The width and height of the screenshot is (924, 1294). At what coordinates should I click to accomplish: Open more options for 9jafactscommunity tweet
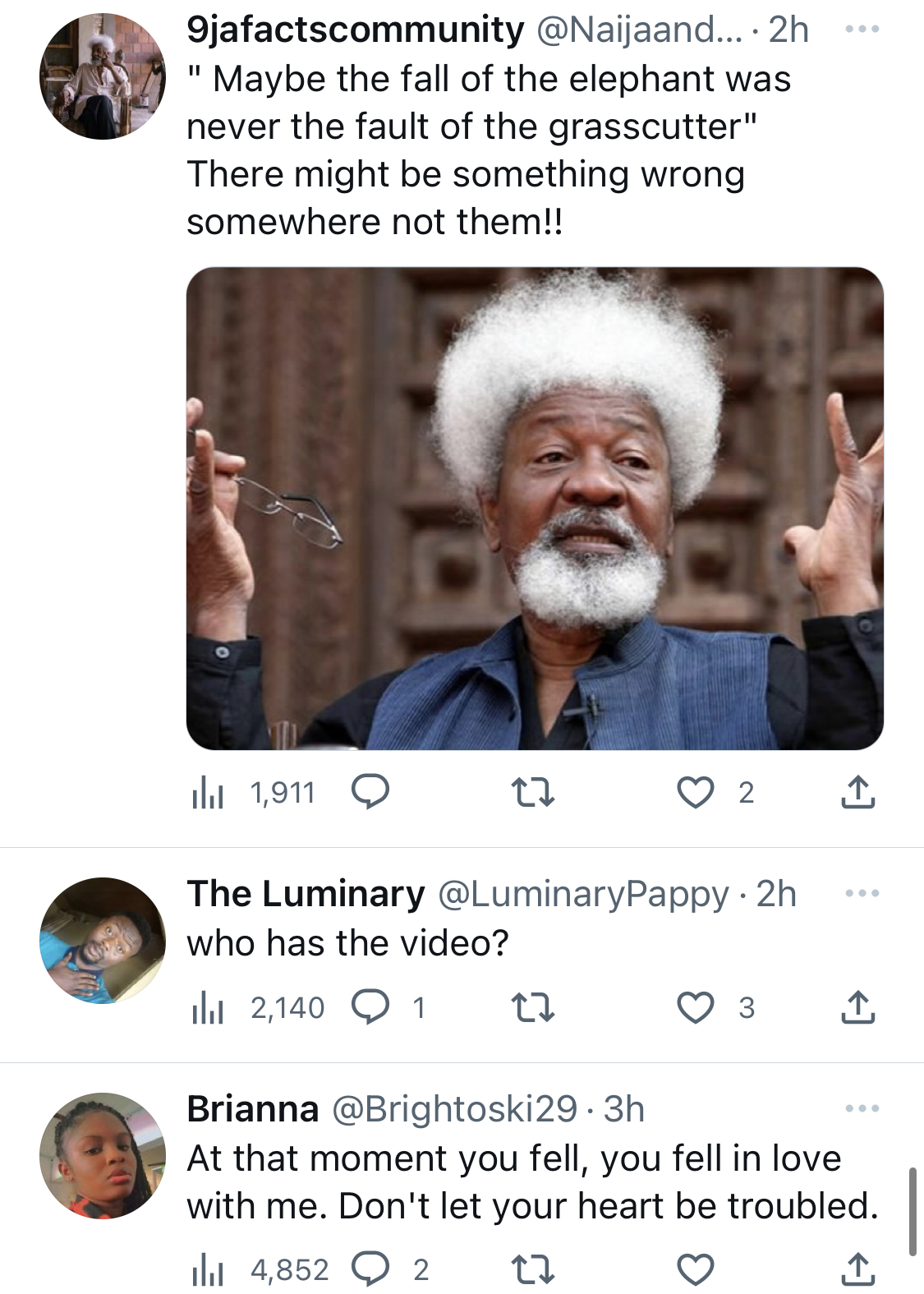pyautogui.click(x=862, y=30)
